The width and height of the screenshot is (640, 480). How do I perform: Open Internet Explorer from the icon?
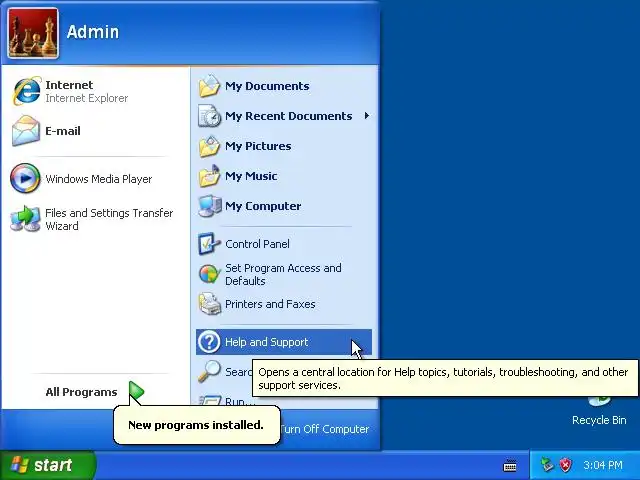tap(27, 91)
